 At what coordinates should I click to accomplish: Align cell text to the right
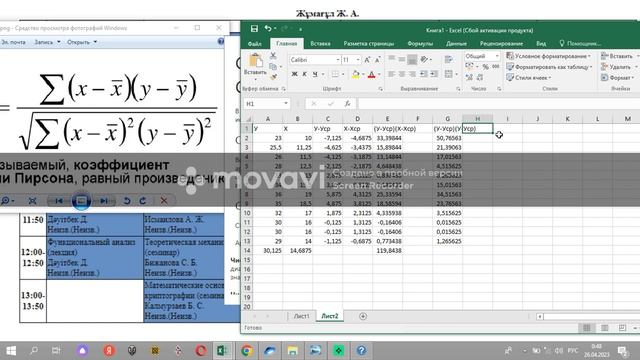pyautogui.click(x=413, y=74)
